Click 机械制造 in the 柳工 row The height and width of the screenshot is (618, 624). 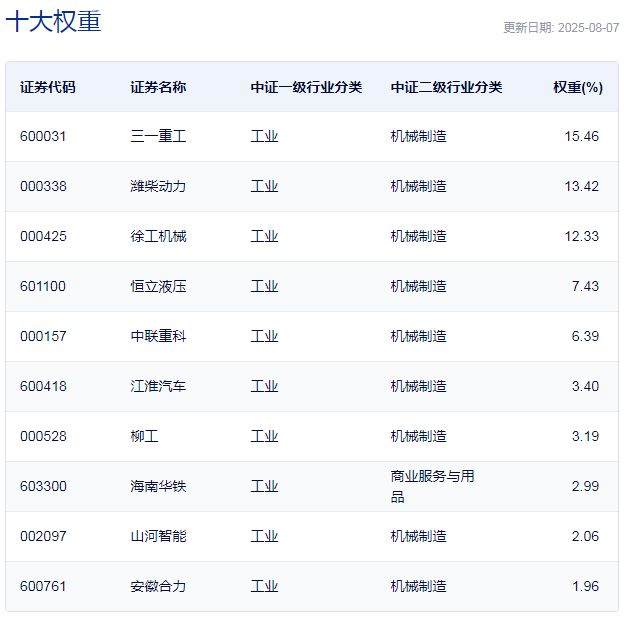pos(419,437)
